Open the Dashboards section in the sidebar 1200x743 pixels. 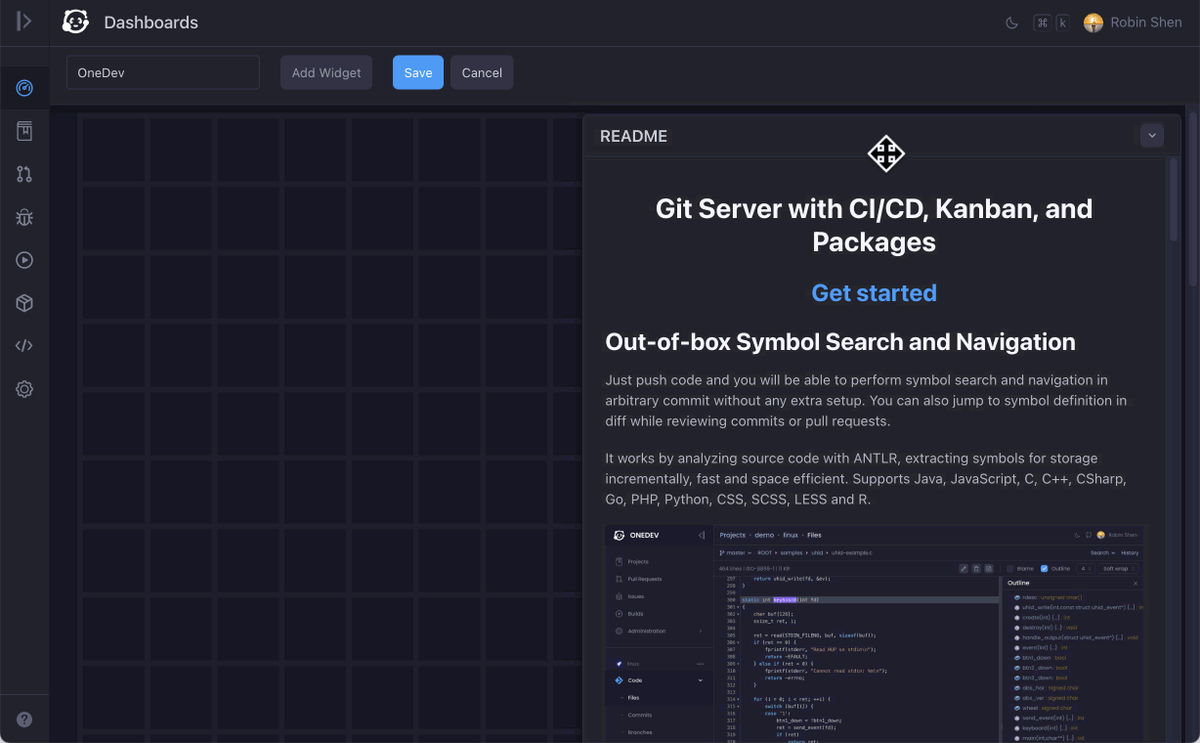coord(24,88)
